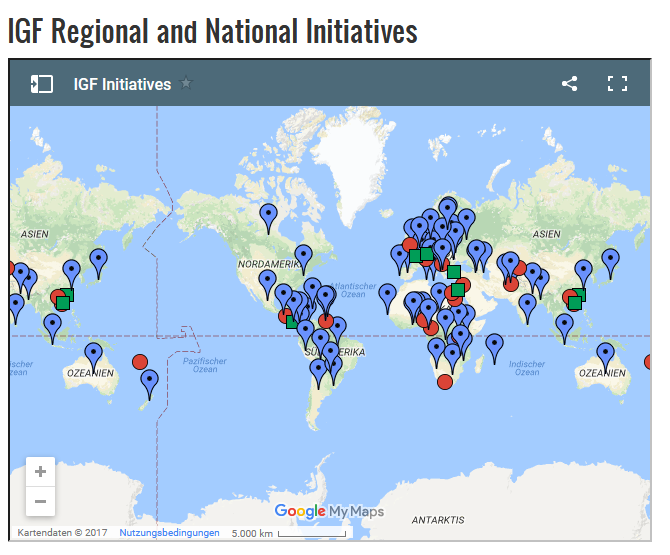Click the 5,000 km scale bar
This screenshot has width=670, height=555.
coord(288,533)
